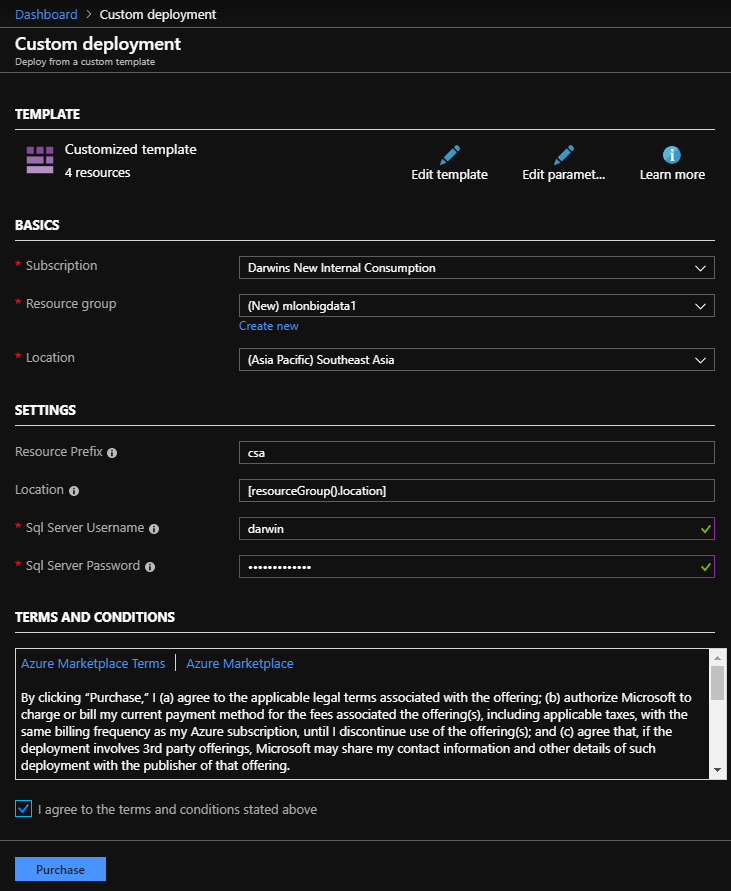Click scroll up arrow in terms box
The height and width of the screenshot is (891, 731).
coord(717,657)
